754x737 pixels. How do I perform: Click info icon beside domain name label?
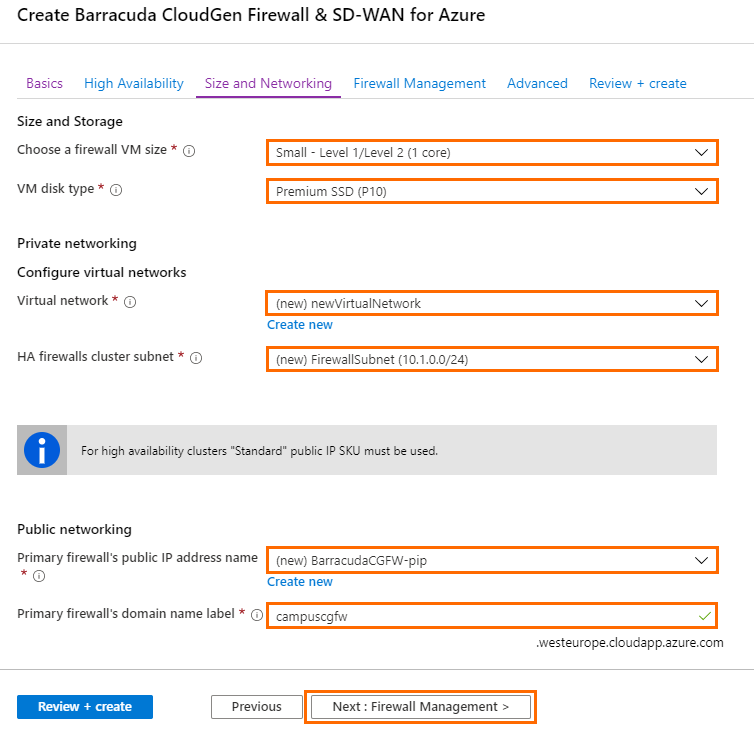coord(257,615)
